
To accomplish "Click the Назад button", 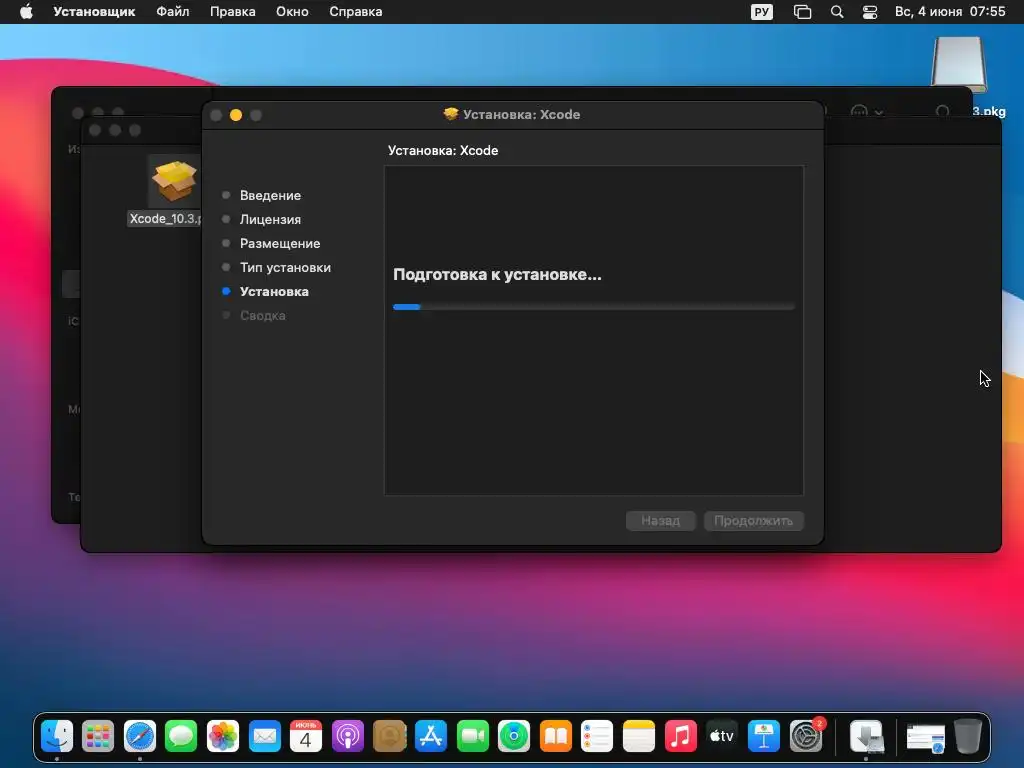I will pyautogui.click(x=660, y=520).
